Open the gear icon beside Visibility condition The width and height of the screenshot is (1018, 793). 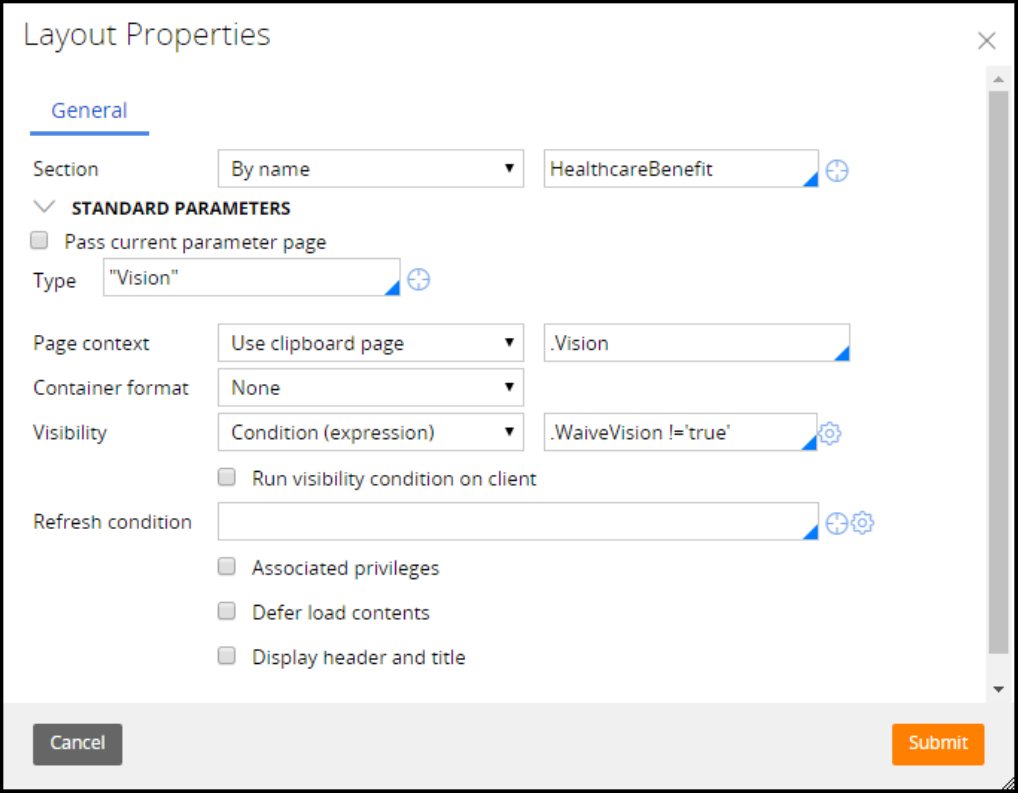(x=830, y=433)
